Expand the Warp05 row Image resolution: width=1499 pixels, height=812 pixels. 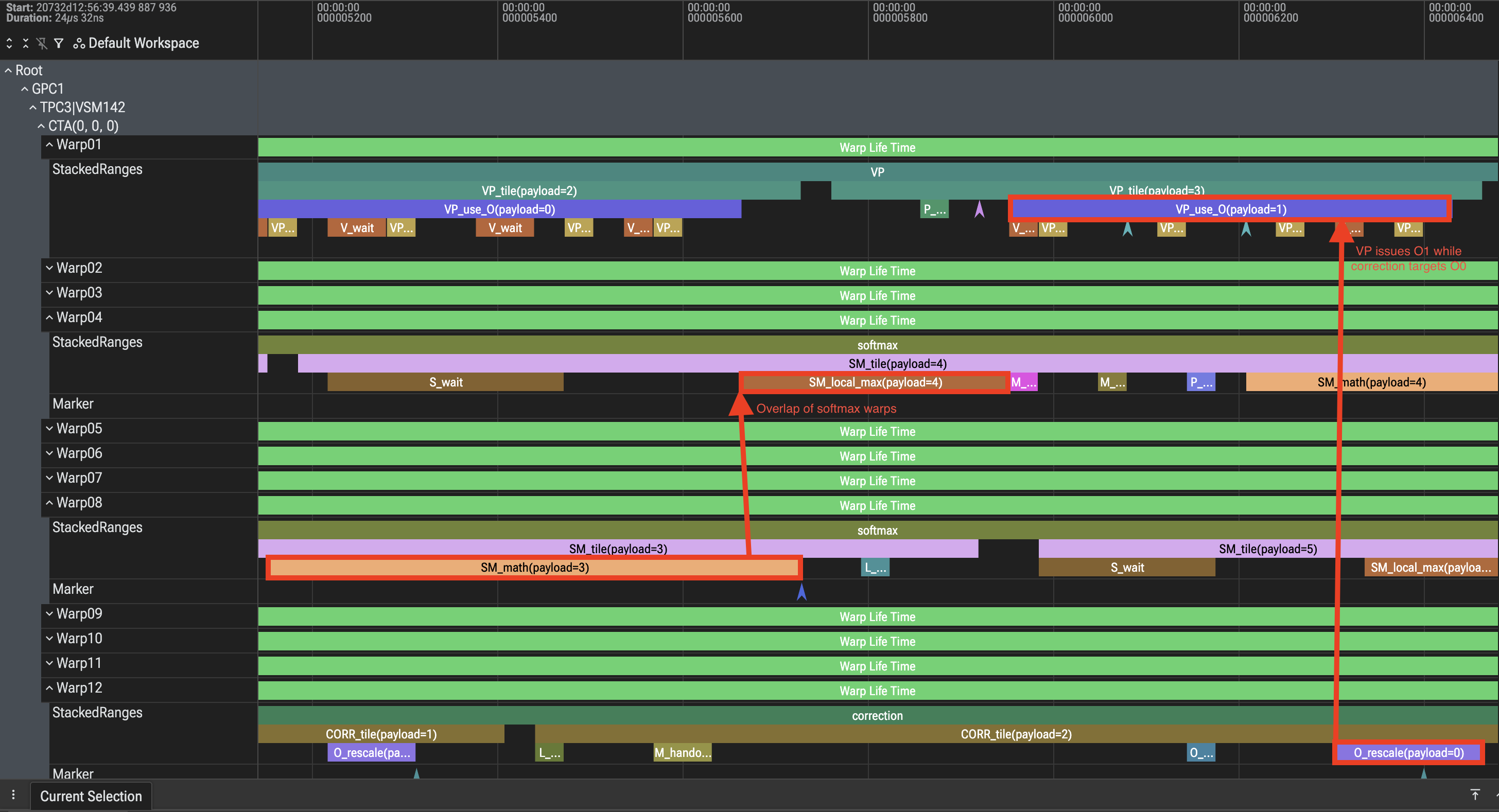coord(49,429)
